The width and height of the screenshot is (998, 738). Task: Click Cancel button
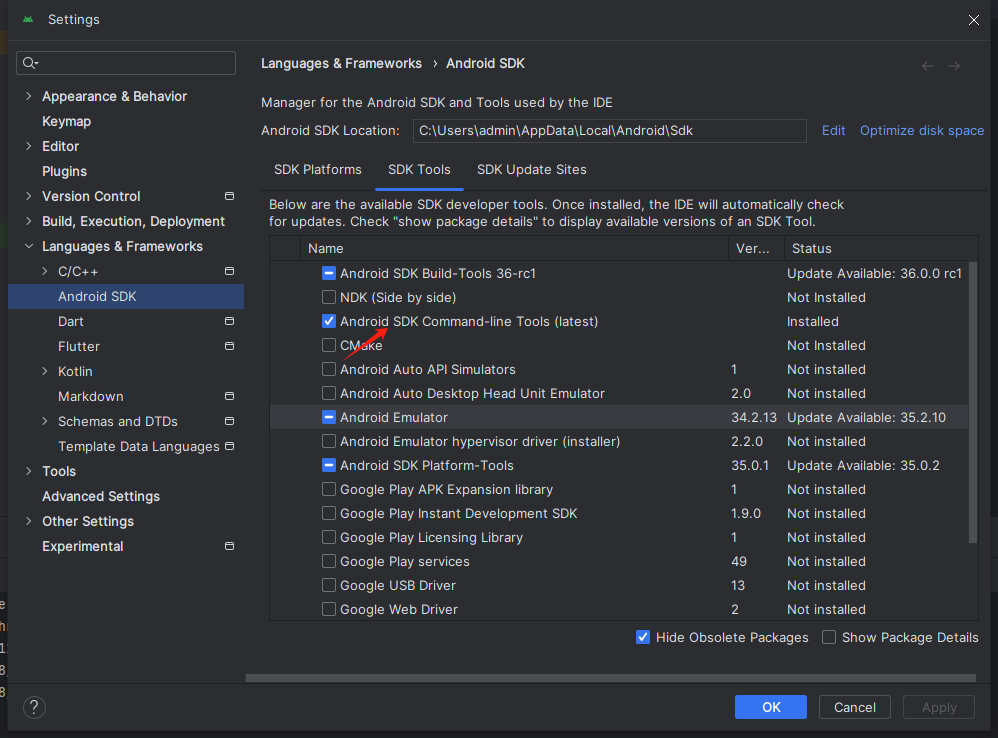point(855,707)
